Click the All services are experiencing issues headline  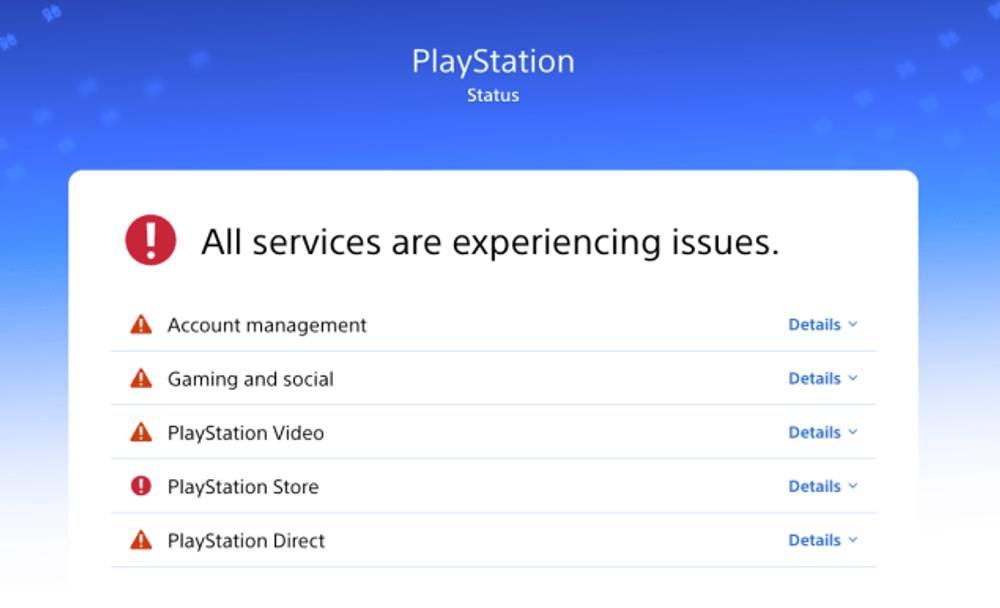click(x=490, y=242)
